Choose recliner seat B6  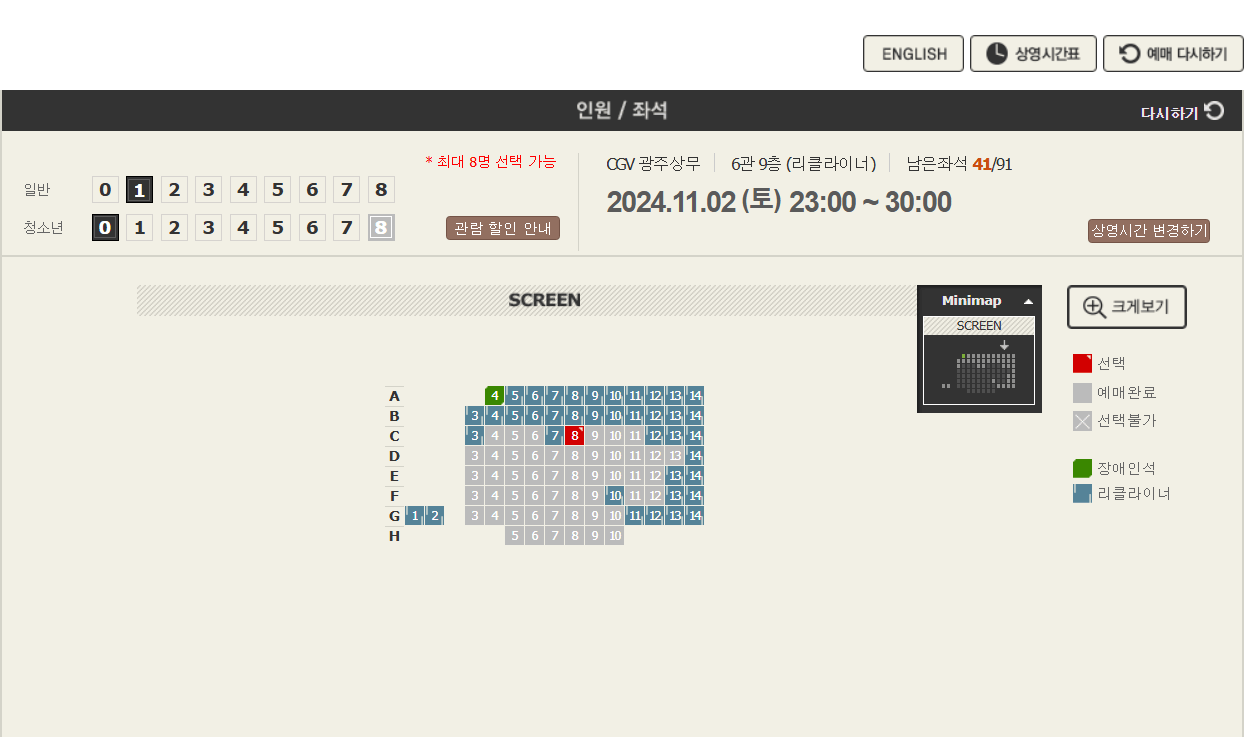pyautogui.click(x=534, y=416)
